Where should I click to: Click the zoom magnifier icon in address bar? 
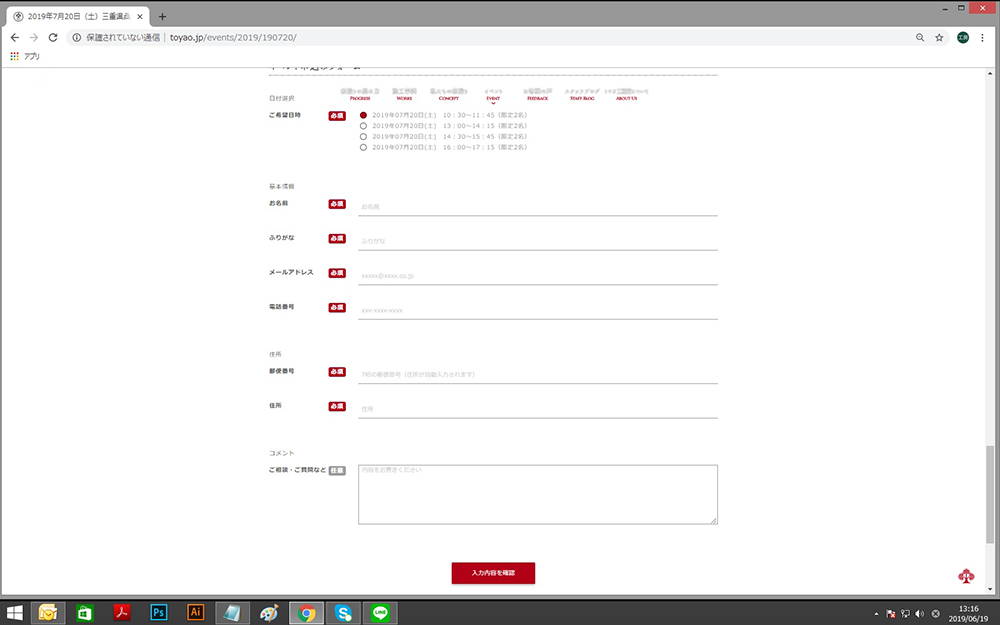tap(920, 37)
